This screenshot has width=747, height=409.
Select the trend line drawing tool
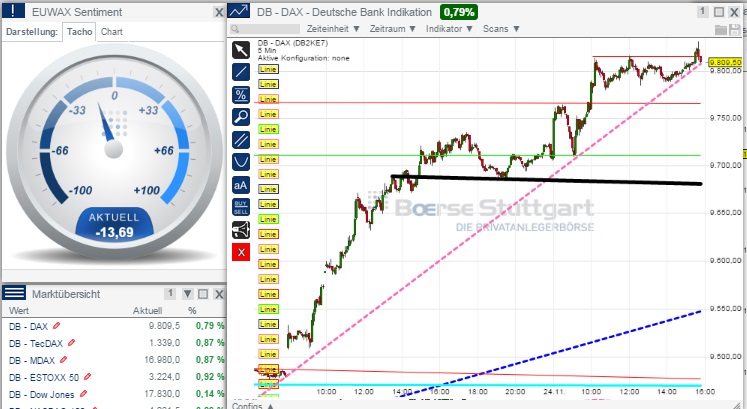tap(241, 72)
